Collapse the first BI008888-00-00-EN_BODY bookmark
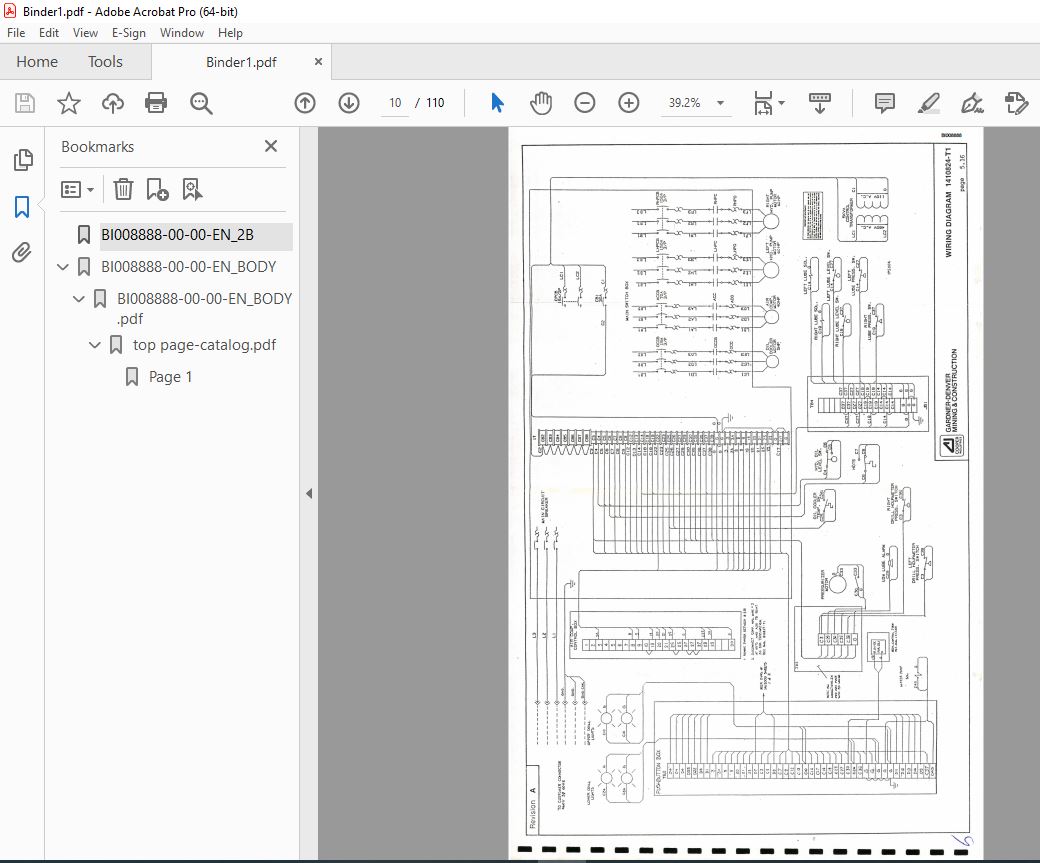The width and height of the screenshot is (1040, 863). (x=63, y=267)
